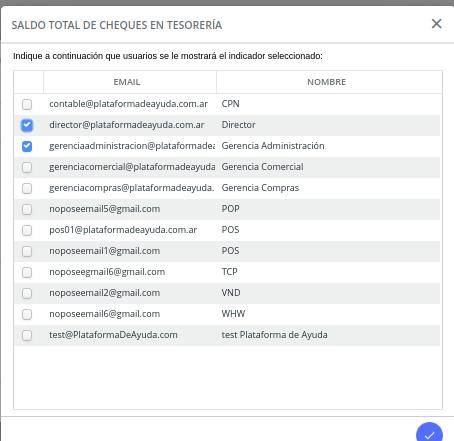Enable checkbox for pos01@plataformadeayuda.com.ar
Screen dimensions: 454x441
pyautogui.click(x=27, y=230)
